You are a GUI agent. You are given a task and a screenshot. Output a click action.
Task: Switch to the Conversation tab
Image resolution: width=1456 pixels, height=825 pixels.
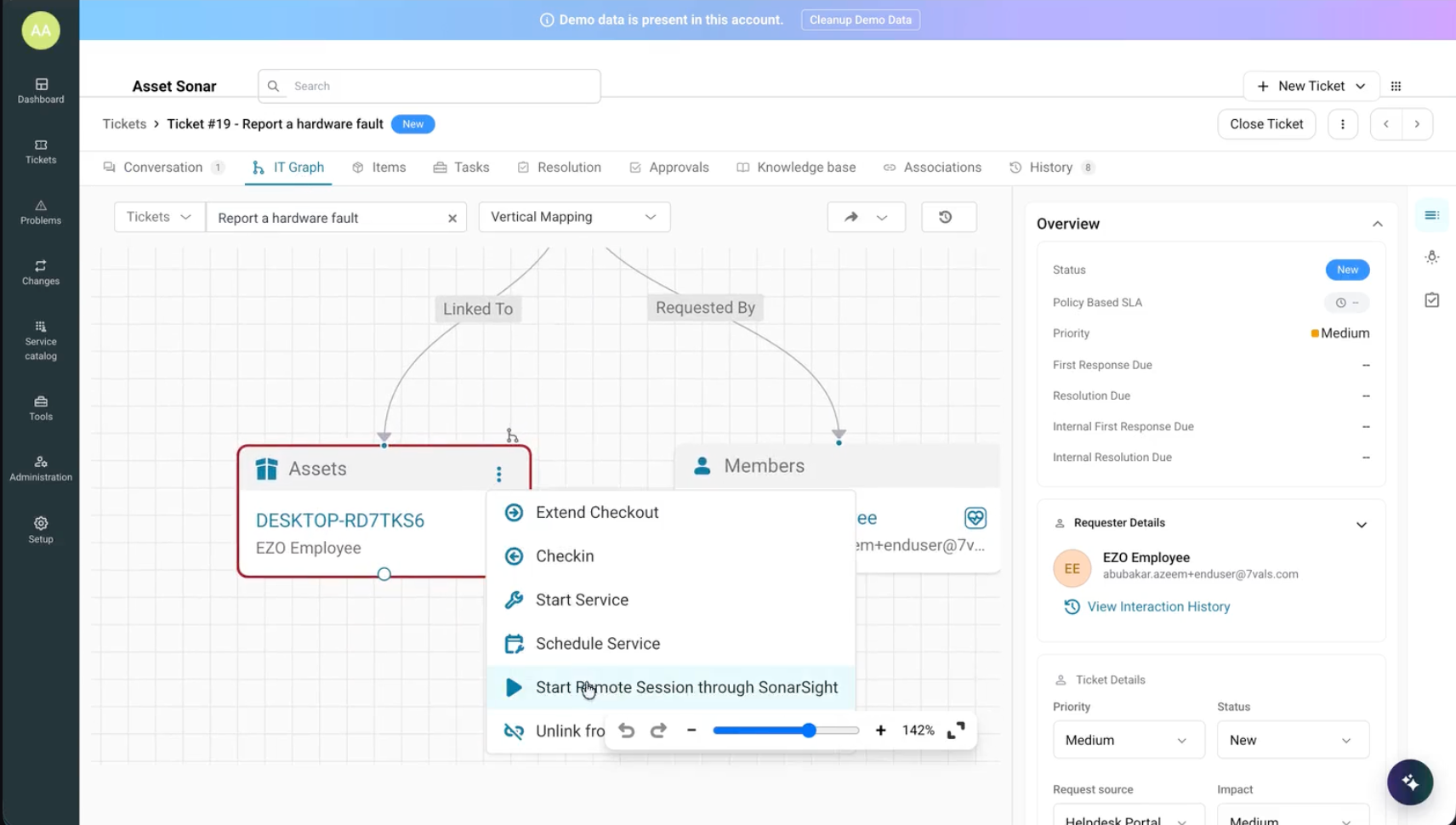click(163, 168)
